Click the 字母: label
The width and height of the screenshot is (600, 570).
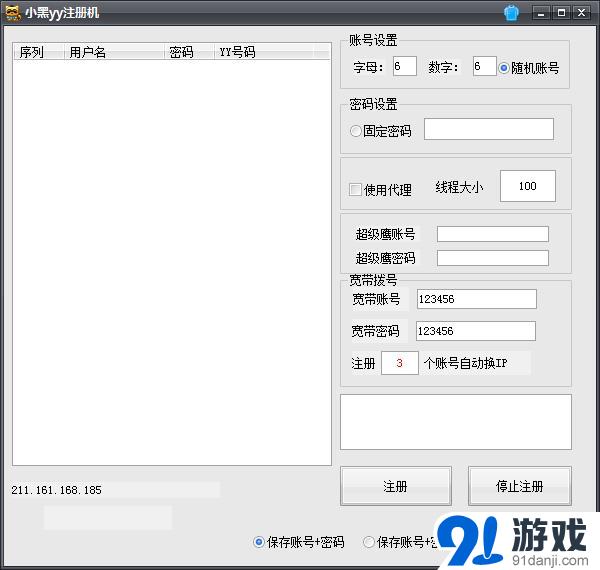pyautogui.click(x=368, y=67)
